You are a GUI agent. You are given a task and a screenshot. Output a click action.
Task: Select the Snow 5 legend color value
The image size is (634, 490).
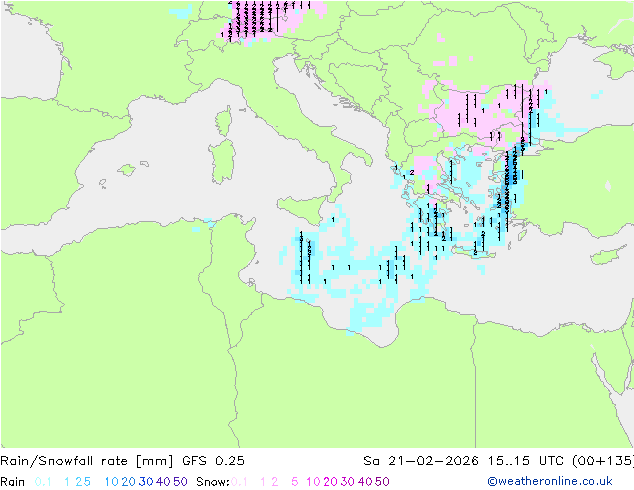pos(295,482)
